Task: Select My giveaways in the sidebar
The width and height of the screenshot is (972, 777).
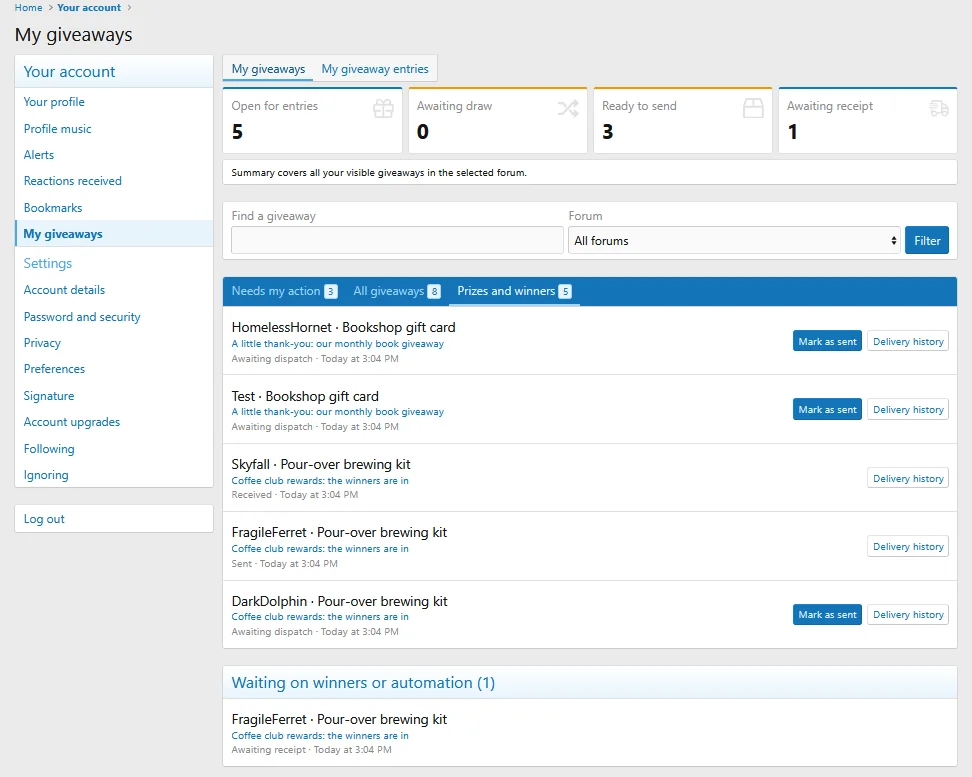Action: click(x=114, y=234)
